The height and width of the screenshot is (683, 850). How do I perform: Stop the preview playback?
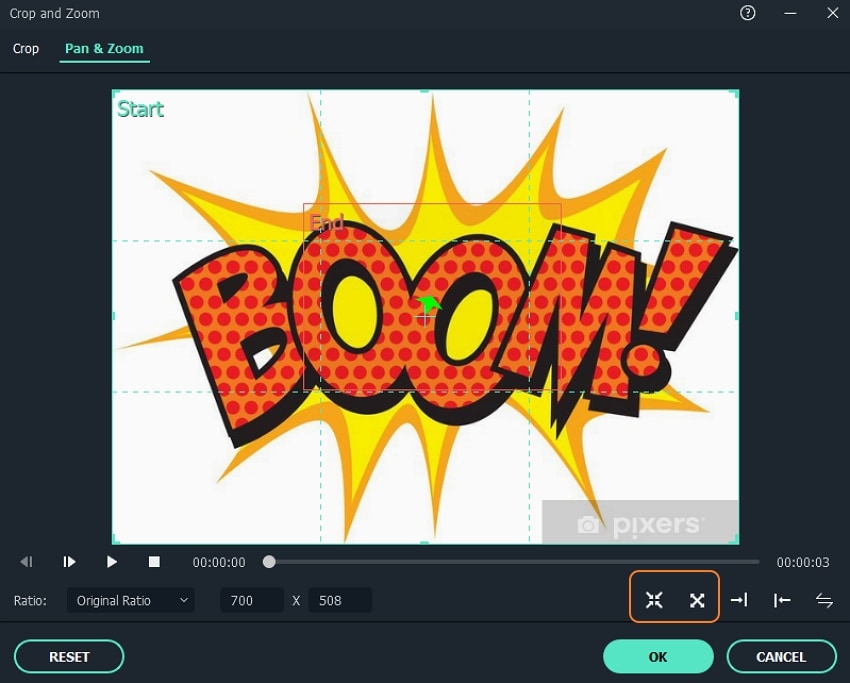click(154, 562)
